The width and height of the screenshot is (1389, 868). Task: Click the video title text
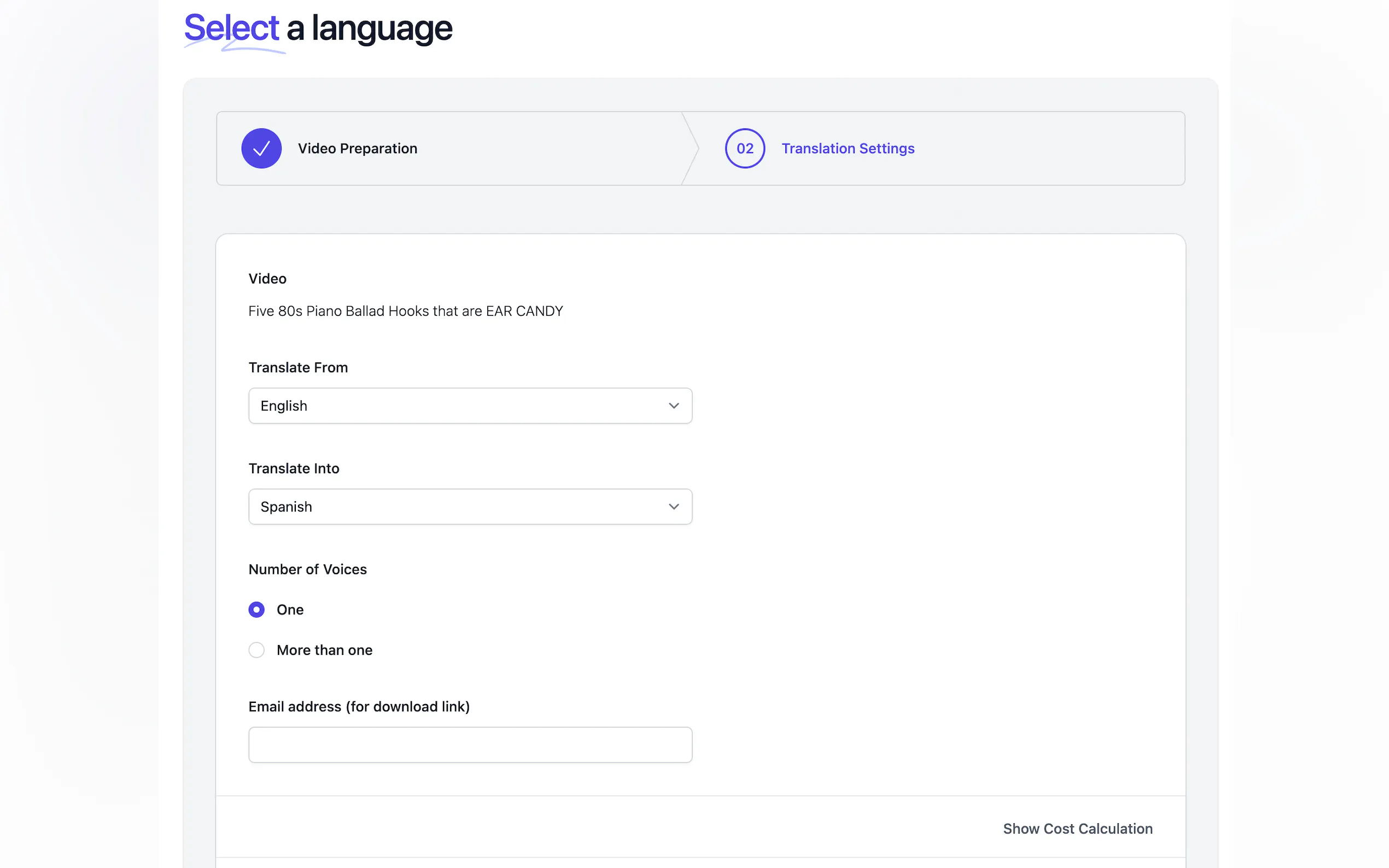click(x=405, y=311)
